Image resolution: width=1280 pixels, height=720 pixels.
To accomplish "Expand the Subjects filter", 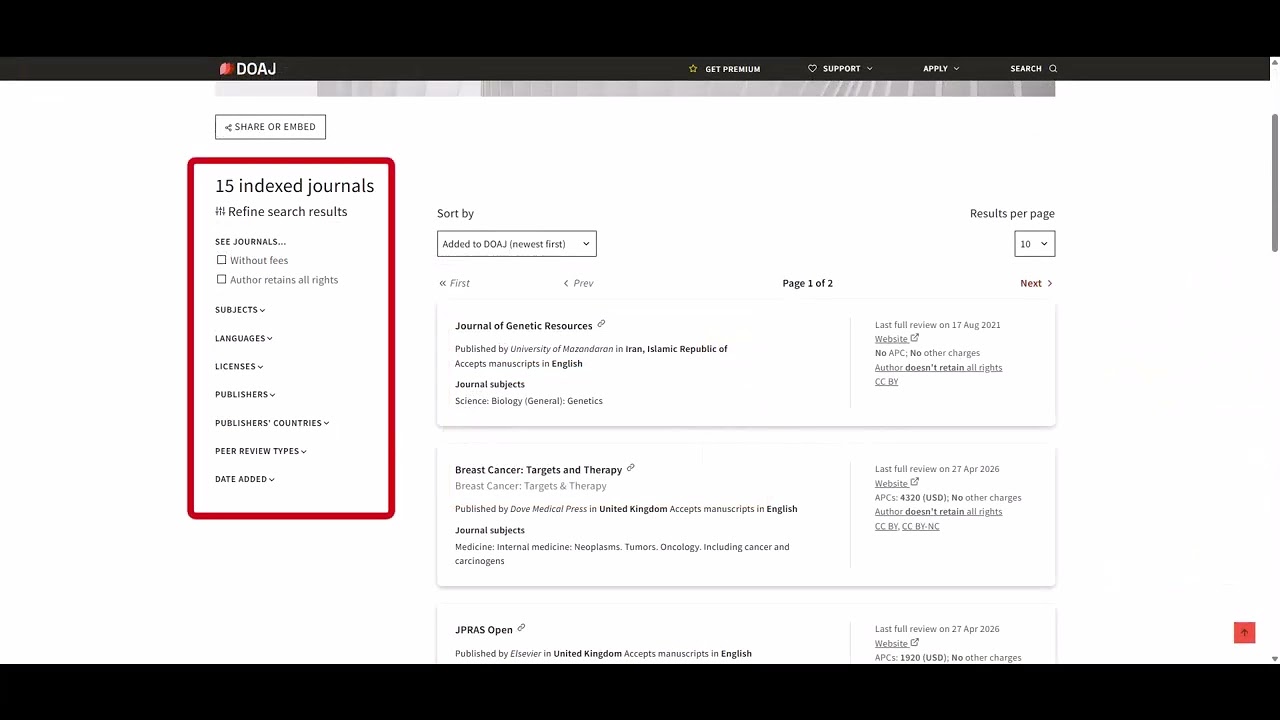I will (x=240, y=310).
